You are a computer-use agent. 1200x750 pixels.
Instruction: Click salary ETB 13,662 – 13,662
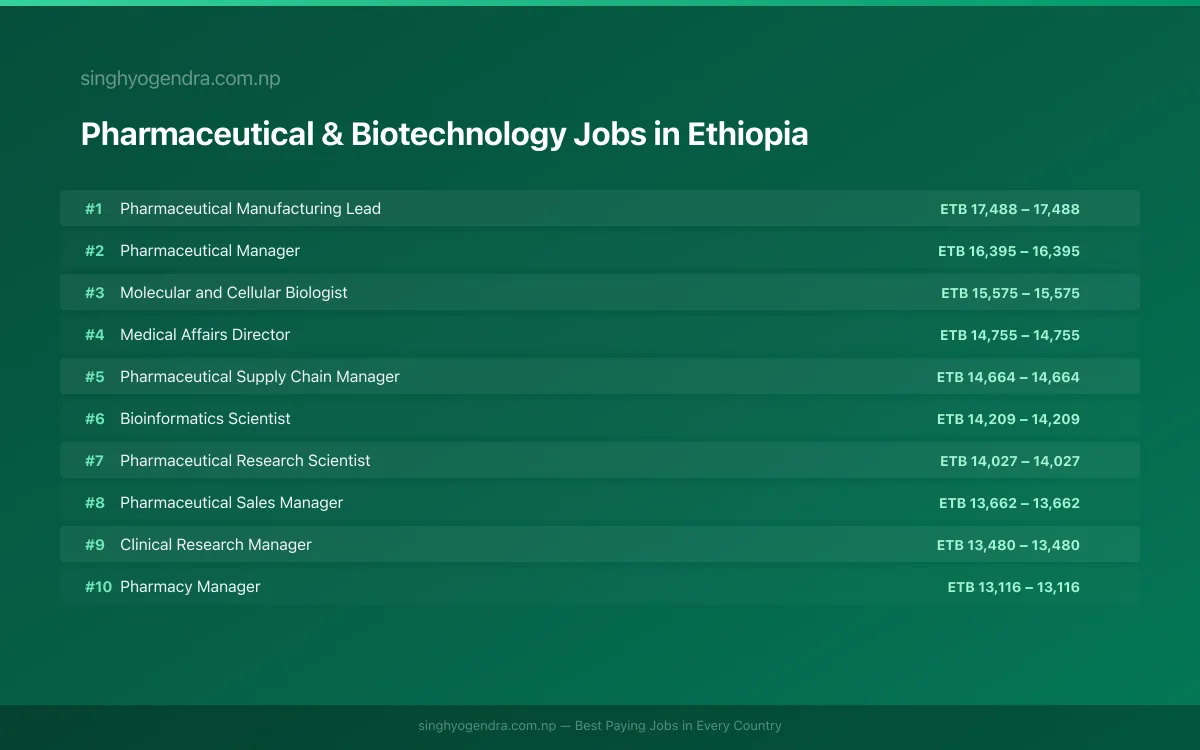point(1009,503)
